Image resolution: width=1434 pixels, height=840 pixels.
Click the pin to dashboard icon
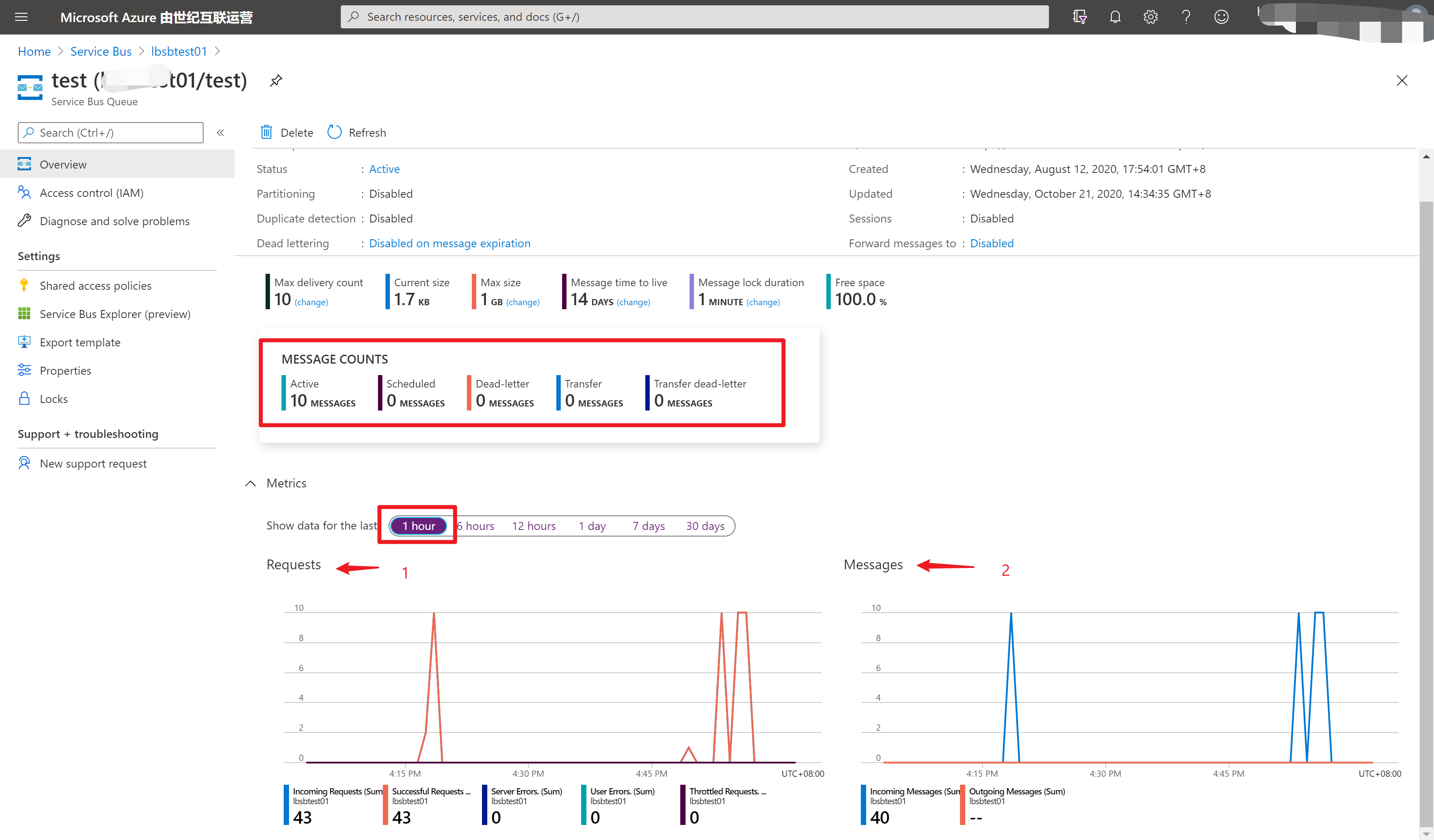click(276, 80)
